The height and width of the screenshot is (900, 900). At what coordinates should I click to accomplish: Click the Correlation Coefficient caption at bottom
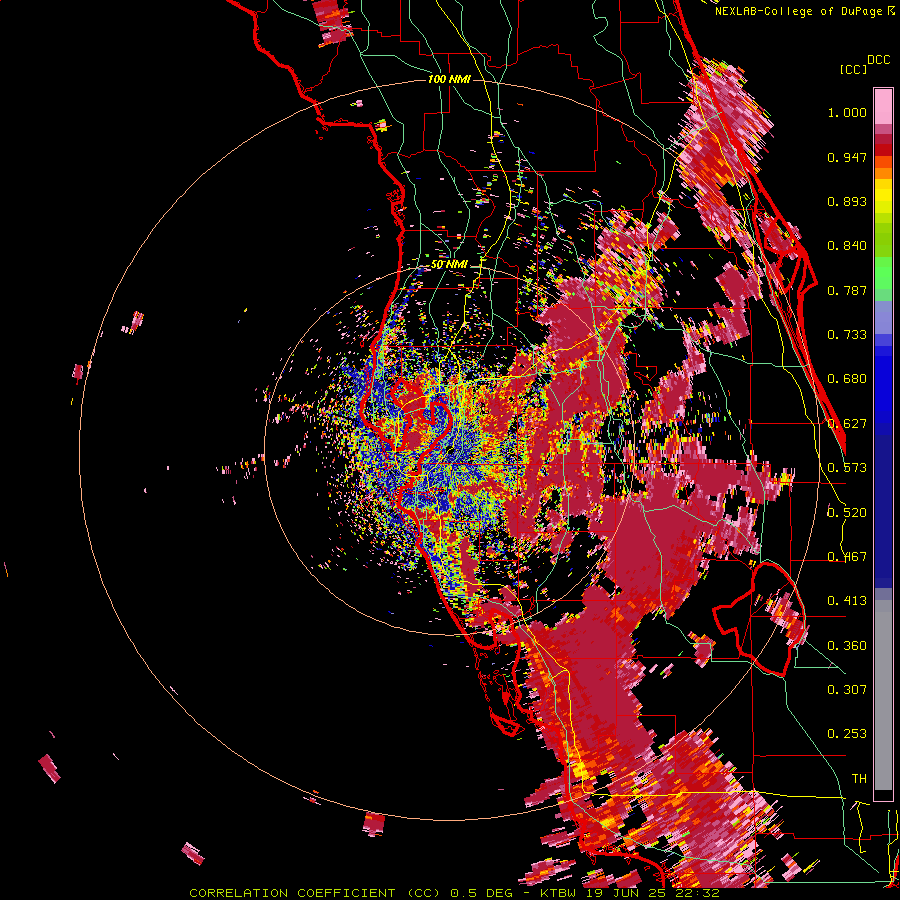454,893
